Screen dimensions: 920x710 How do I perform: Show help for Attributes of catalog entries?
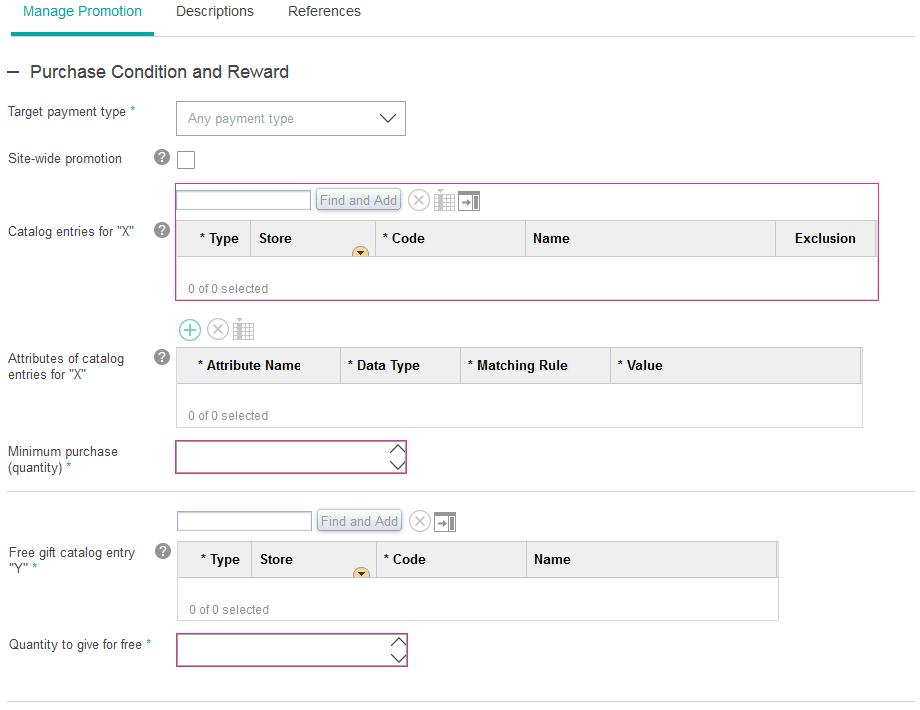162,357
